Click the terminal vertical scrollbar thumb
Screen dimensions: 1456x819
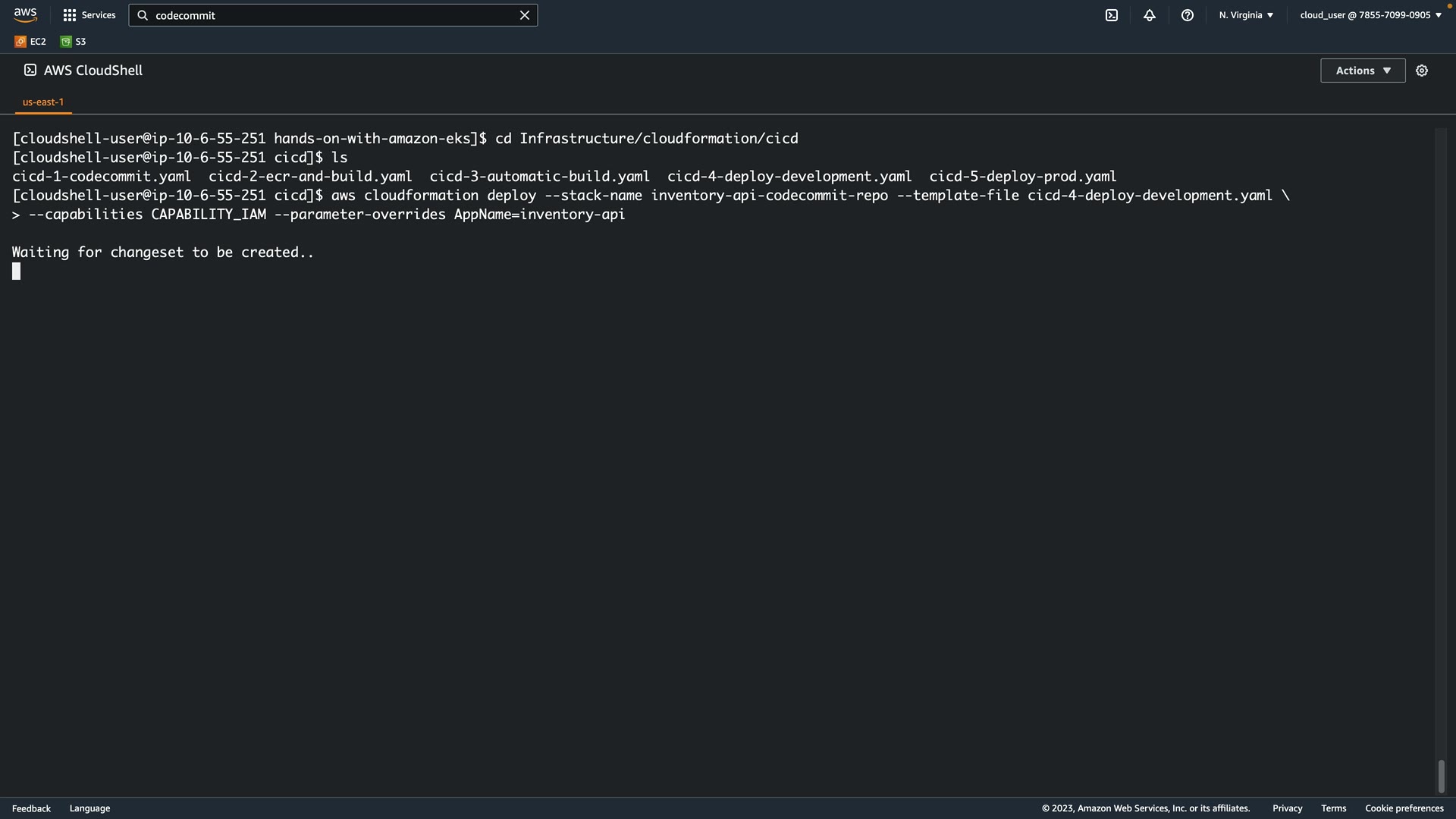point(1441,776)
